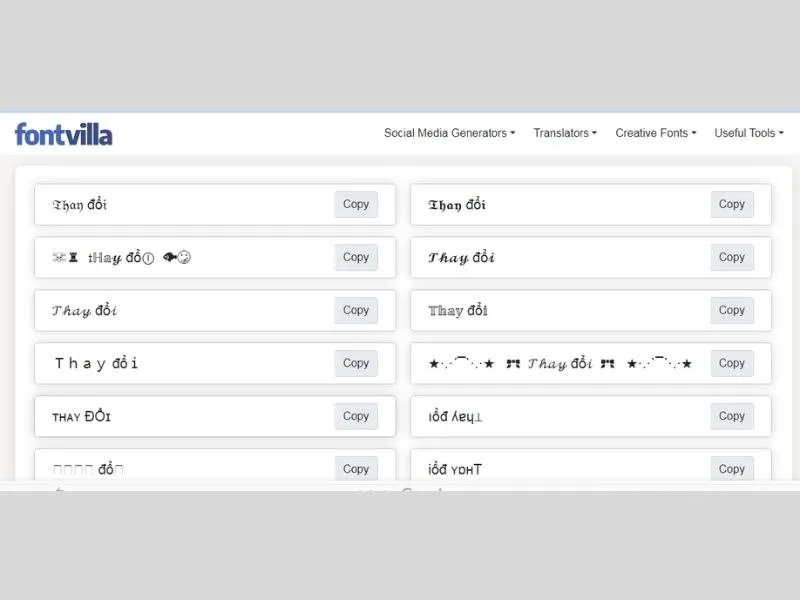Click the fontvilla logo

click(x=64, y=134)
